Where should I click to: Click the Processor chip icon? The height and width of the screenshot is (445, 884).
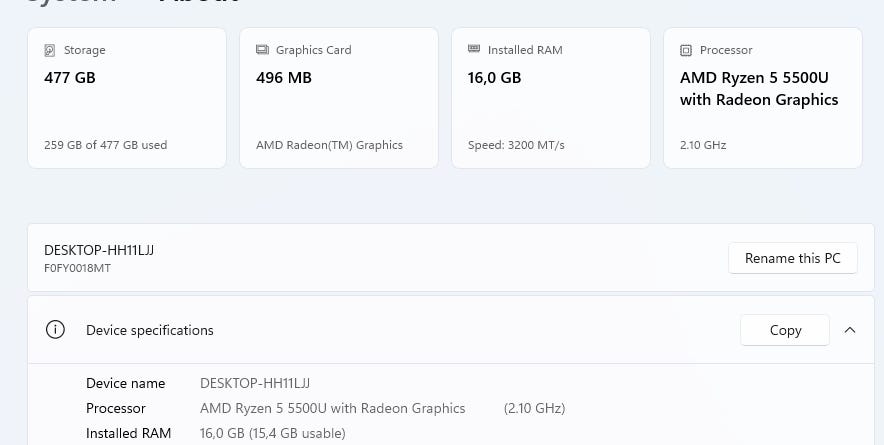coord(686,50)
